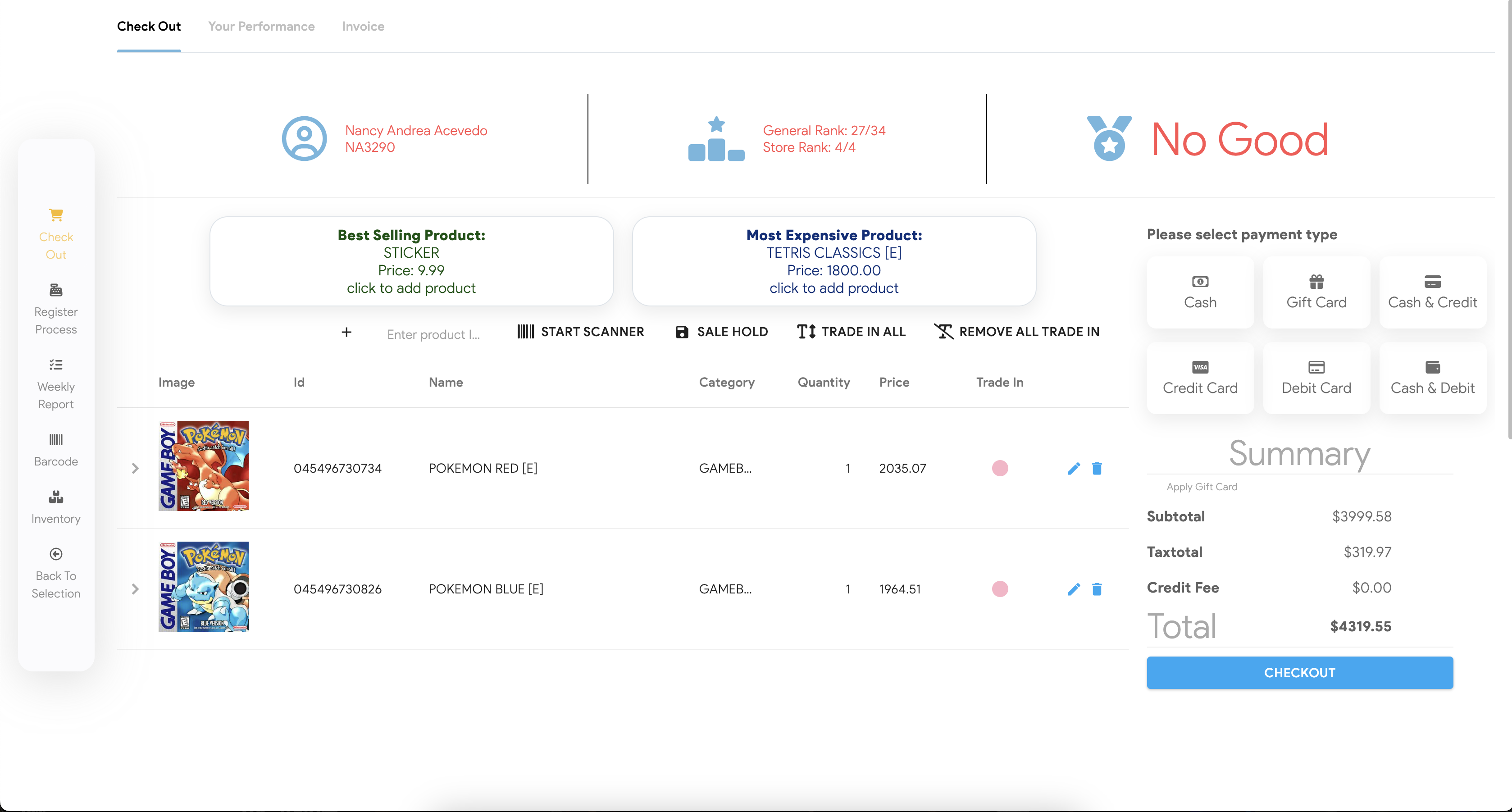1512x812 pixels.
Task: Open Inventory from the sidebar
Action: coord(56,507)
